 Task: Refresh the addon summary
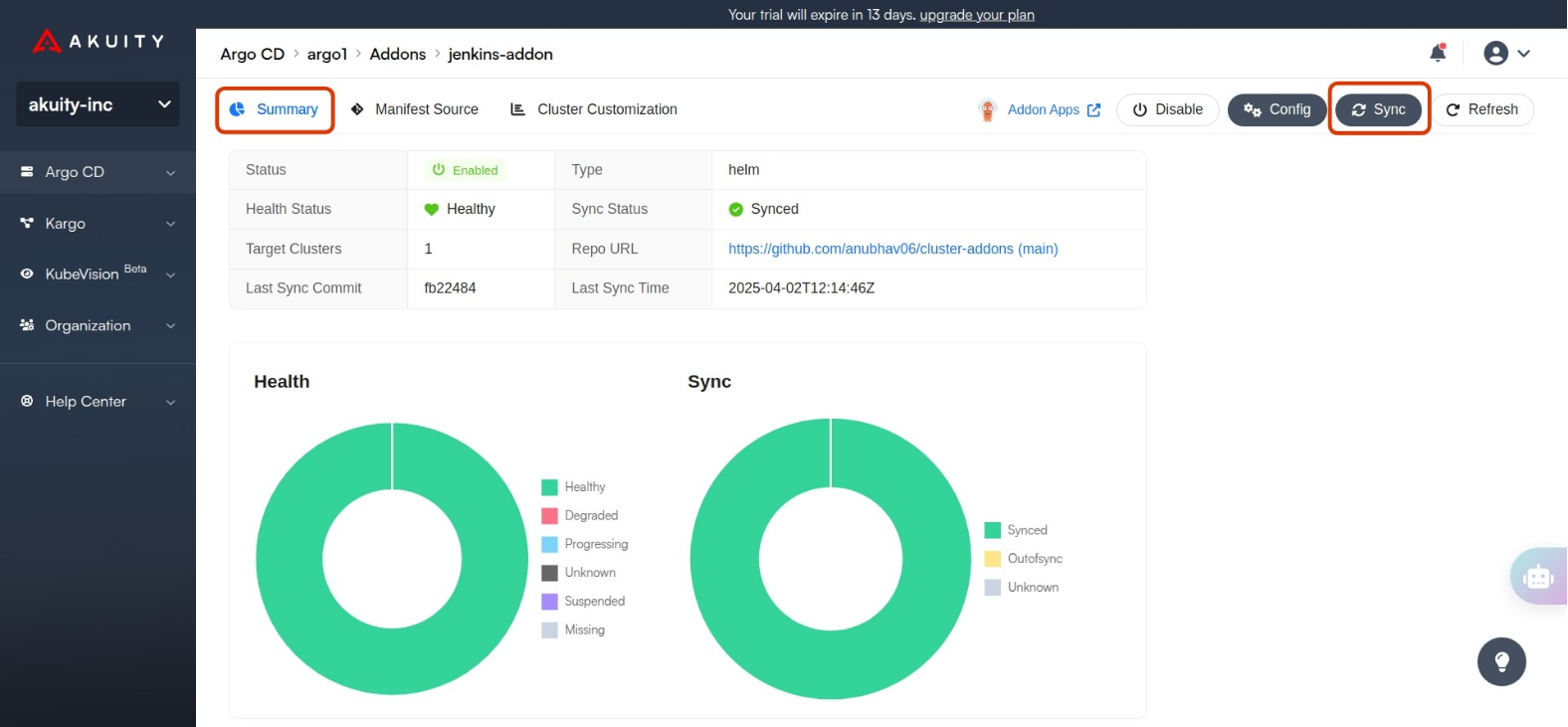pyautogui.click(x=1482, y=109)
